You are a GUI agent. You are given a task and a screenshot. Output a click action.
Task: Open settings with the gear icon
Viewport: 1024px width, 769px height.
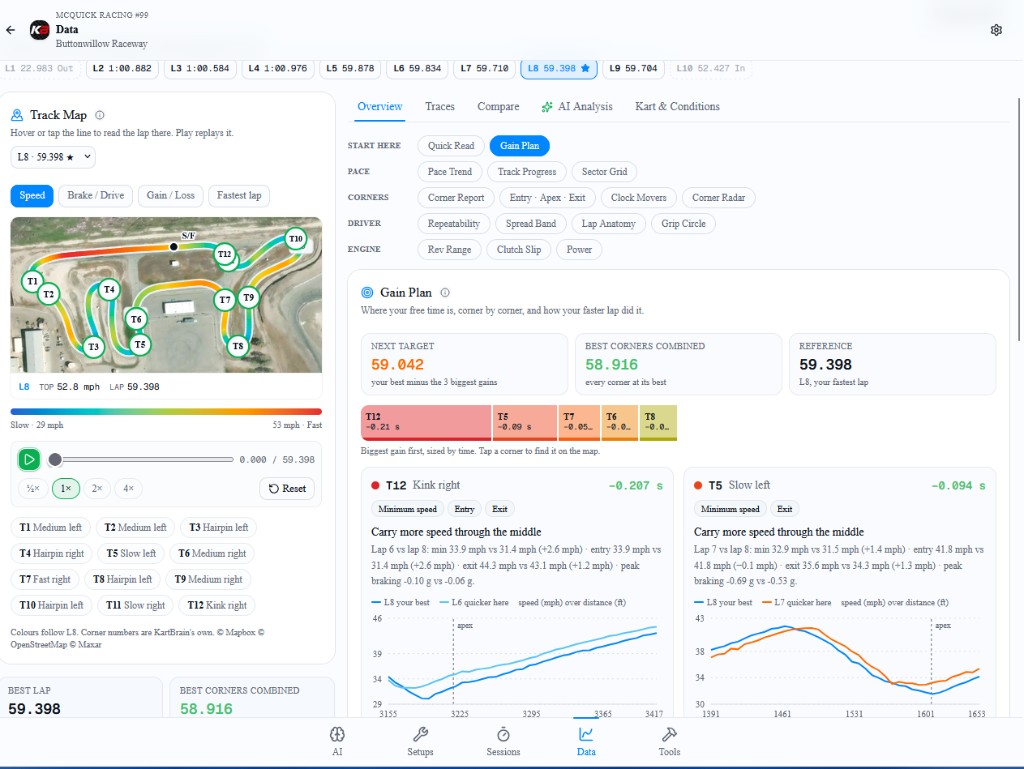tap(996, 30)
